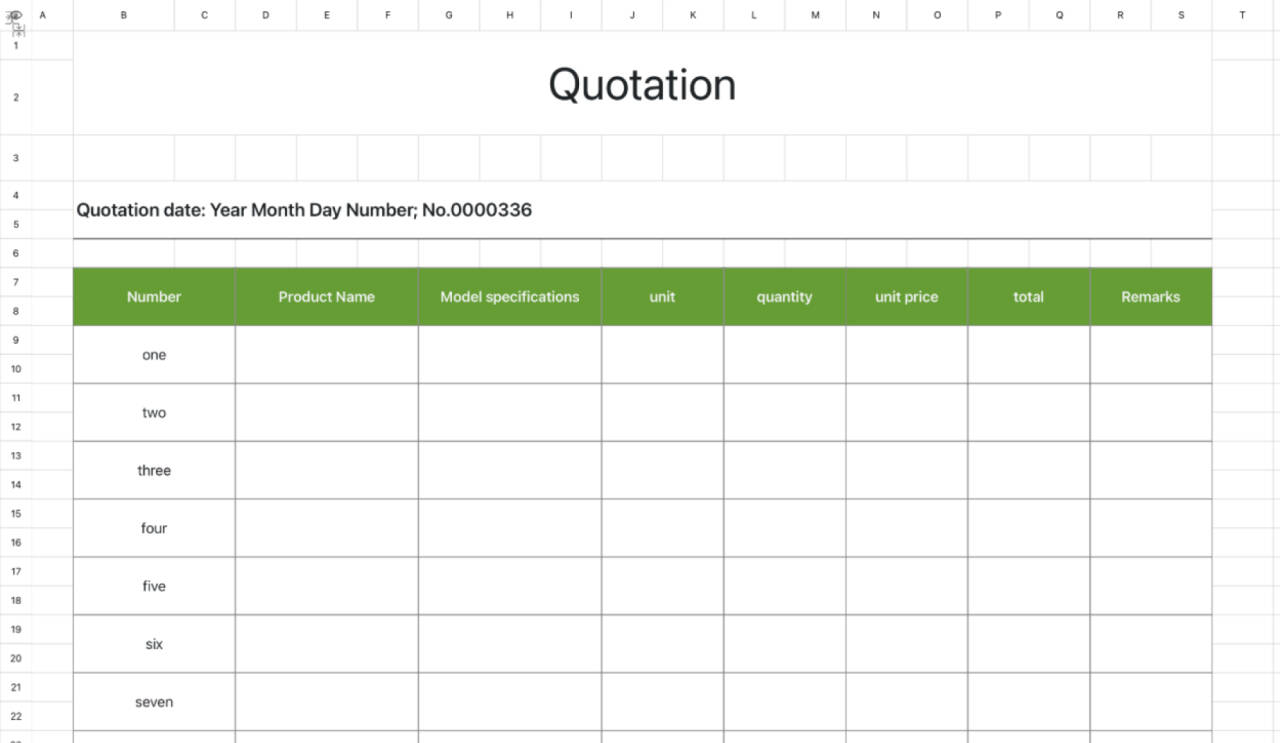Select column M header

coord(815,15)
